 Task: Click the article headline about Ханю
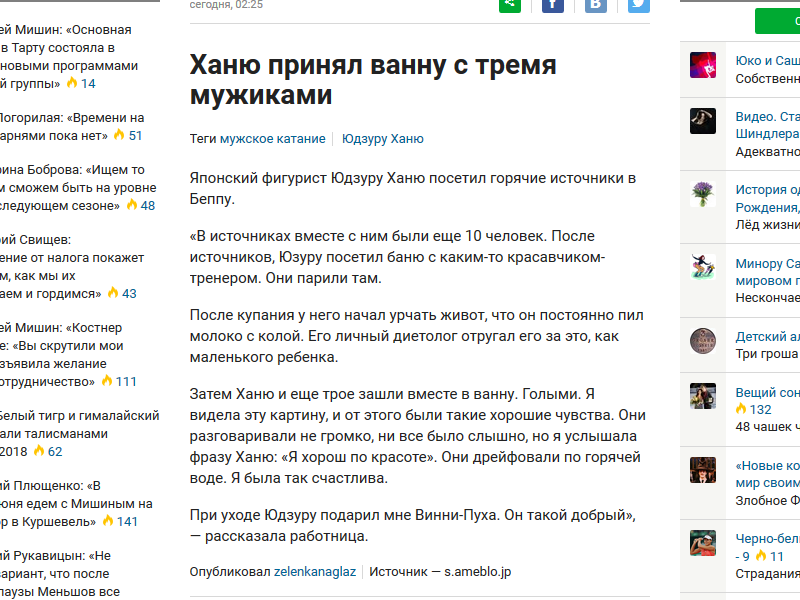(372, 80)
